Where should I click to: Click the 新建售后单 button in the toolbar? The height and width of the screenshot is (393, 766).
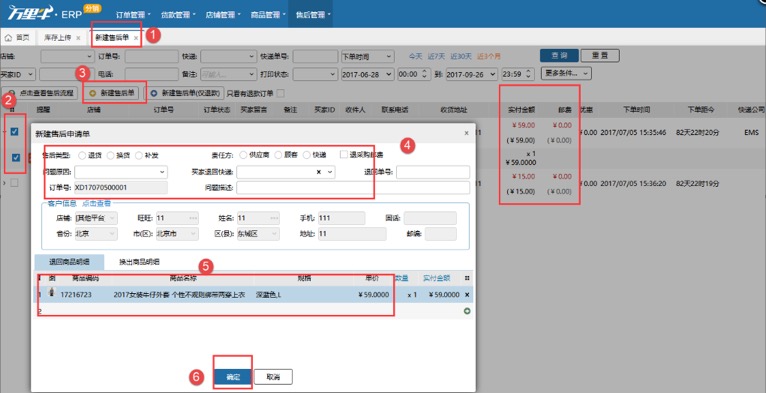[x=111, y=93]
